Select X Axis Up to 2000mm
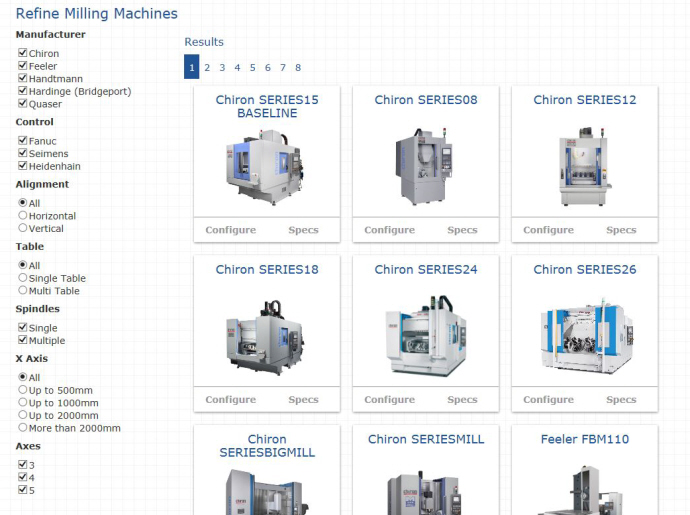This screenshot has height=515, width=690. click(22, 415)
